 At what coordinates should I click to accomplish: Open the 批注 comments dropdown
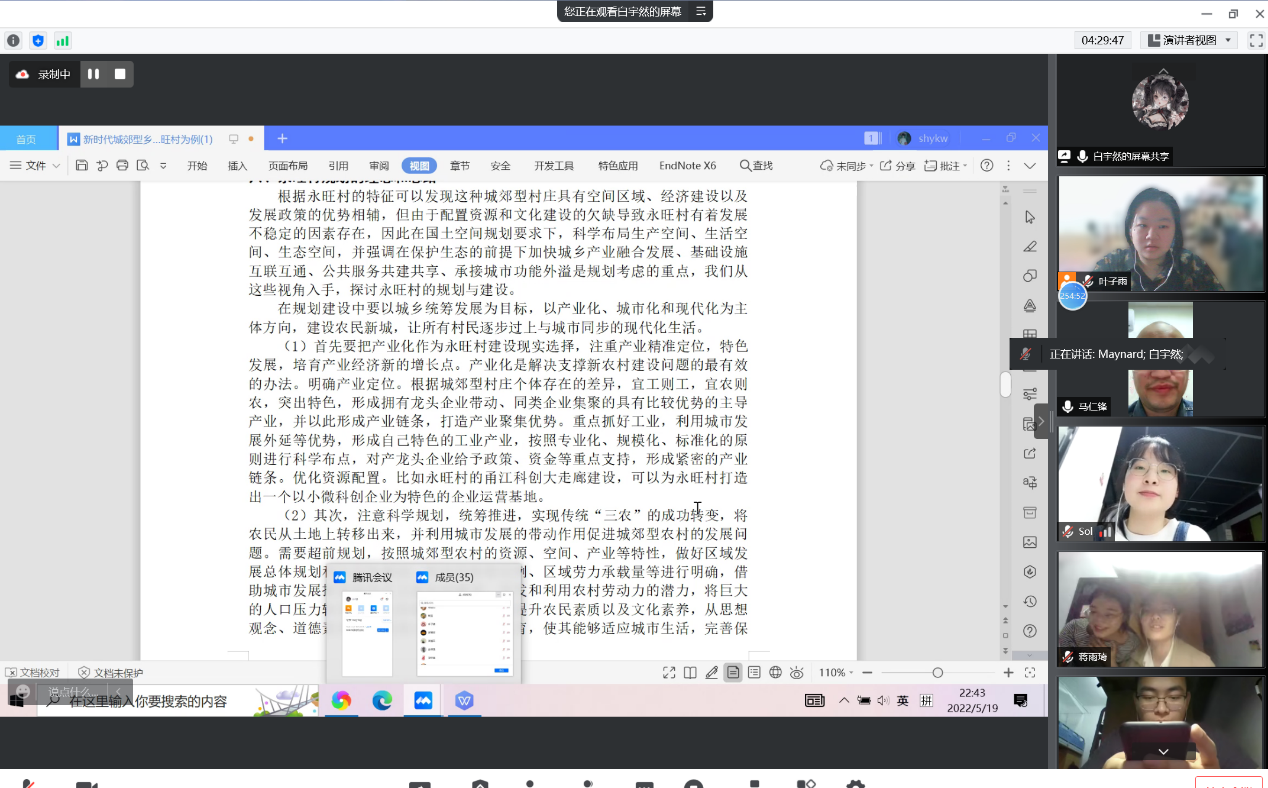tap(948, 166)
